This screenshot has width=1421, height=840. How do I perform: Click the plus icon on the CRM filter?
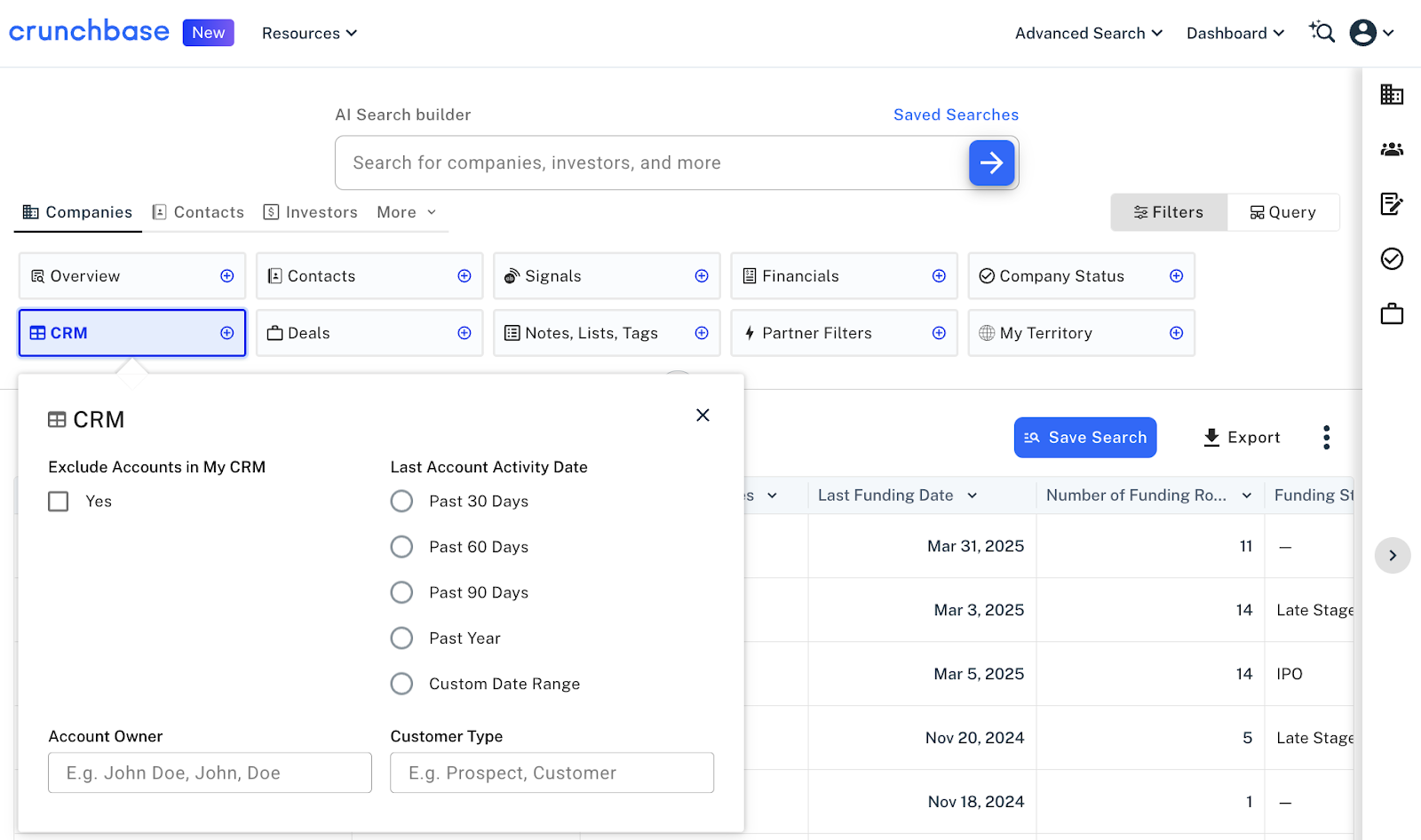[227, 333]
